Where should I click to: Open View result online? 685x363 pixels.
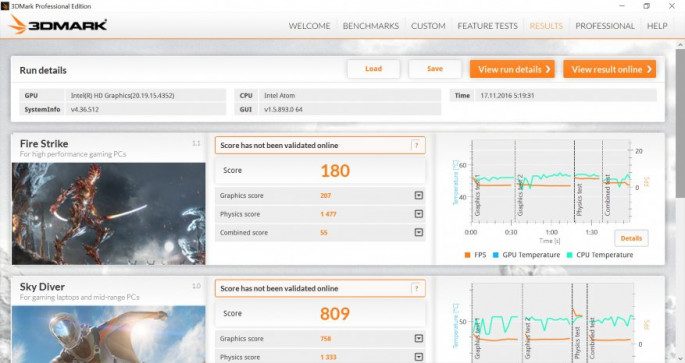pos(610,69)
